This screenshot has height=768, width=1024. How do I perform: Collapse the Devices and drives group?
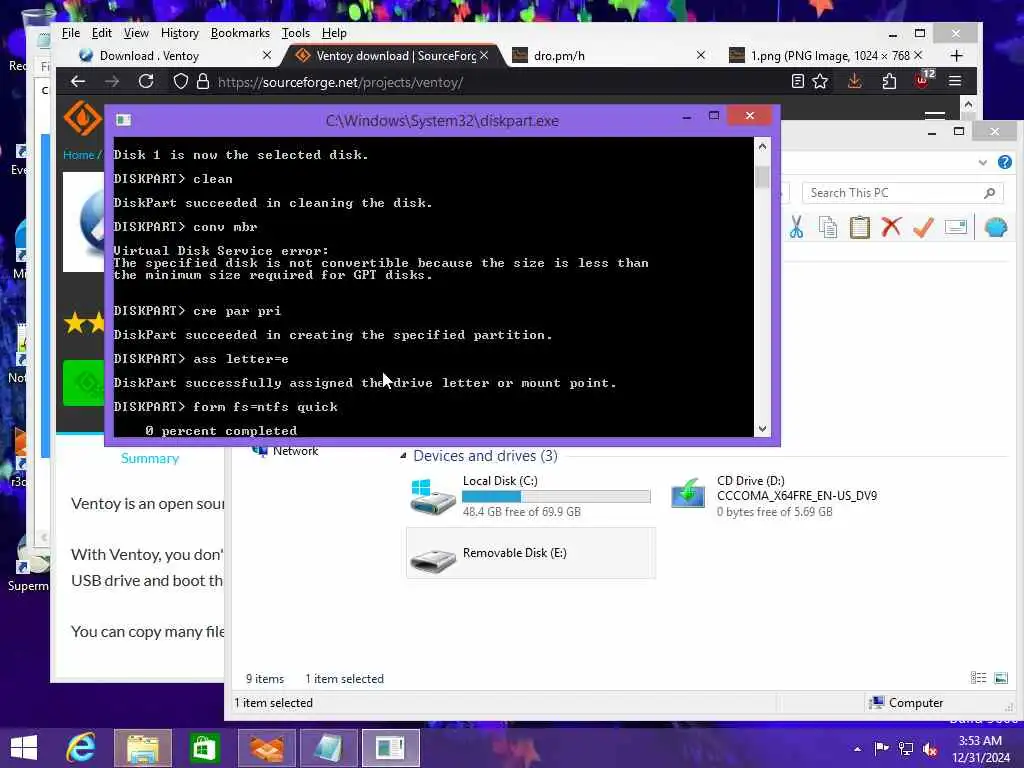[x=403, y=456]
